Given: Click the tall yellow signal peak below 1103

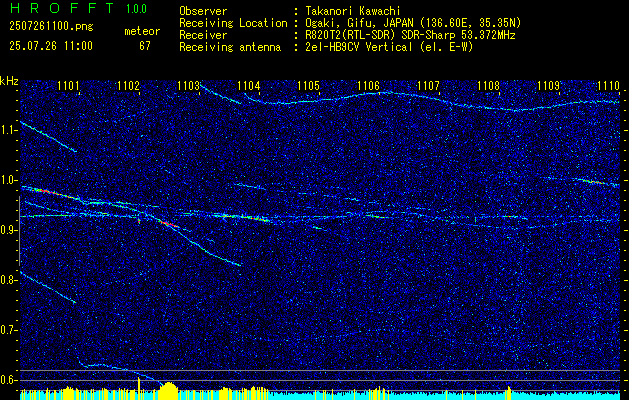Looking at the screenshot, I should [x=168, y=390].
